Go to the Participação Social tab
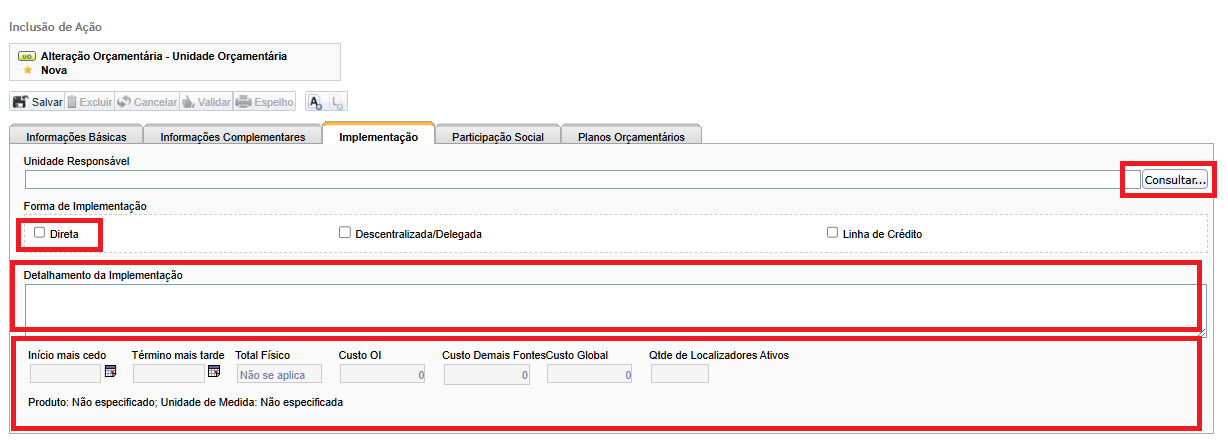Image resolution: width=1228 pixels, height=446 pixels. 497,137
